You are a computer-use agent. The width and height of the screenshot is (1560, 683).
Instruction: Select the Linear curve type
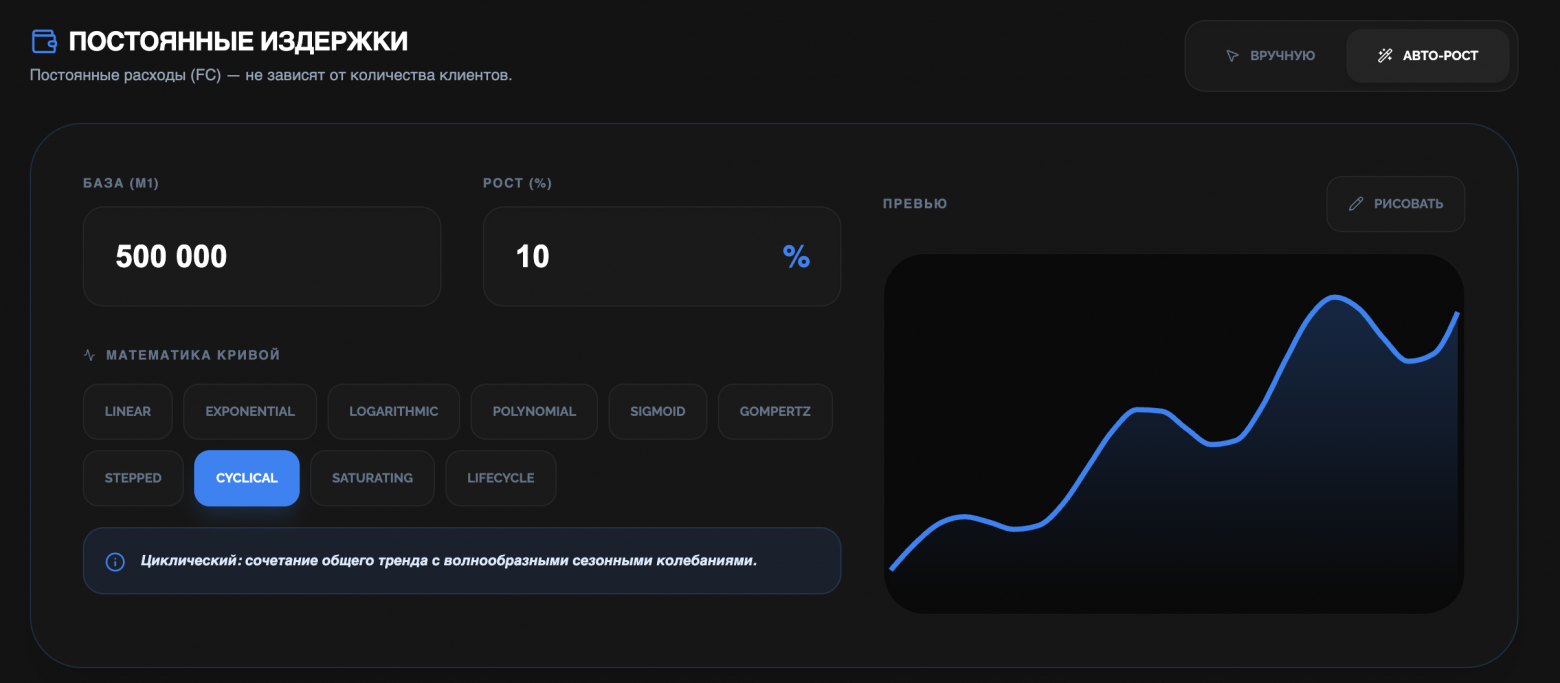click(128, 411)
